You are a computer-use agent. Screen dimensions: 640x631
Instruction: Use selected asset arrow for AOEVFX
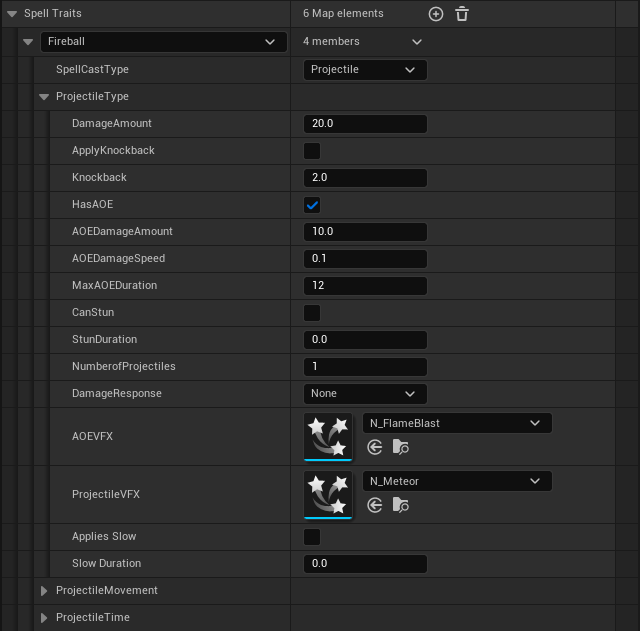[x=375, y=447]
